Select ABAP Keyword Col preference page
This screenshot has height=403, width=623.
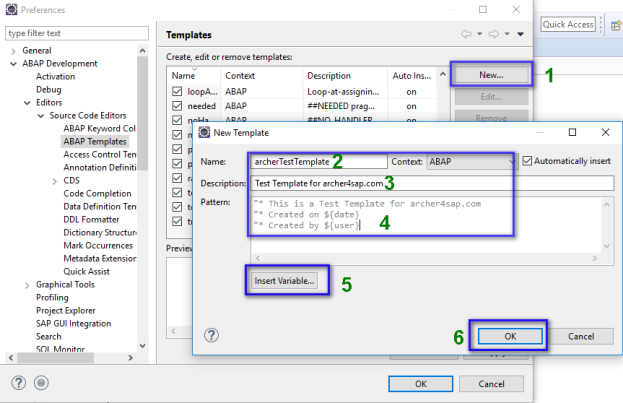[99, 128]
